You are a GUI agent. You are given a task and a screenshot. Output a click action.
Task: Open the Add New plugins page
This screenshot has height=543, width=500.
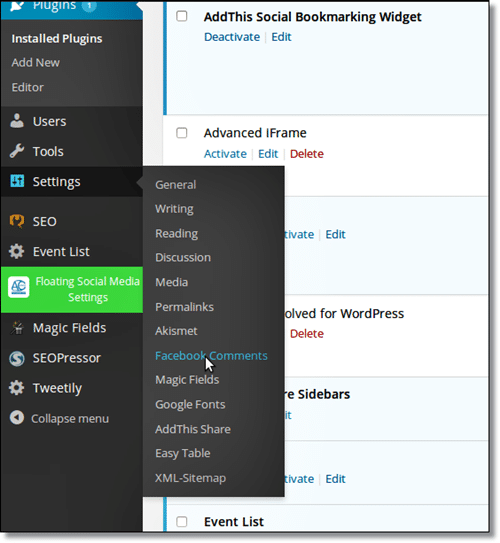[x=36, y=63]
